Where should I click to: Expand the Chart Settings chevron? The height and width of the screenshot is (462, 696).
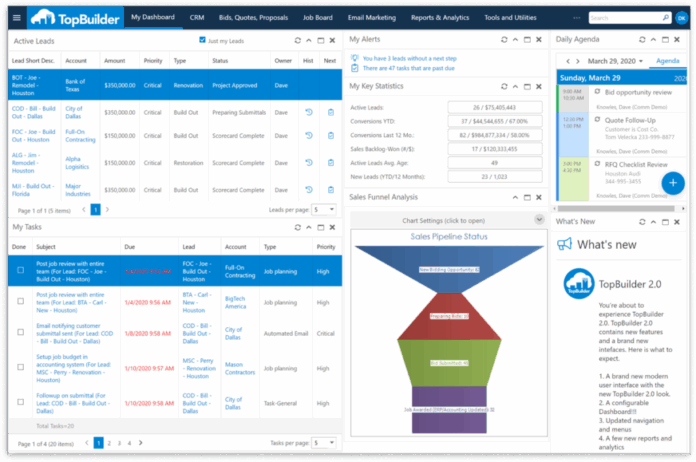point(539,219)
